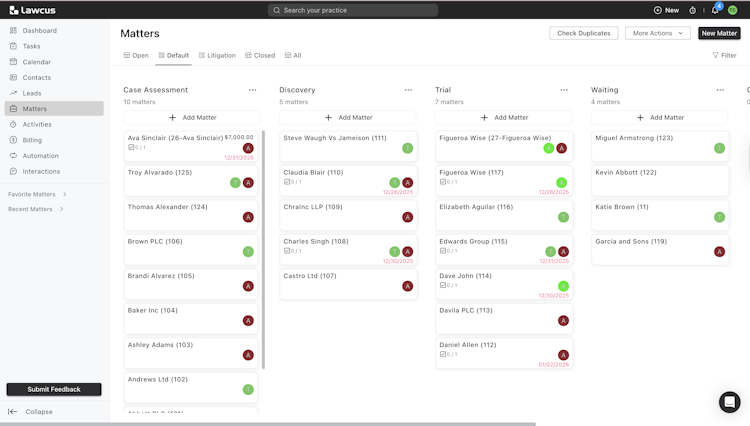Open the Billing section

point(32,140)
